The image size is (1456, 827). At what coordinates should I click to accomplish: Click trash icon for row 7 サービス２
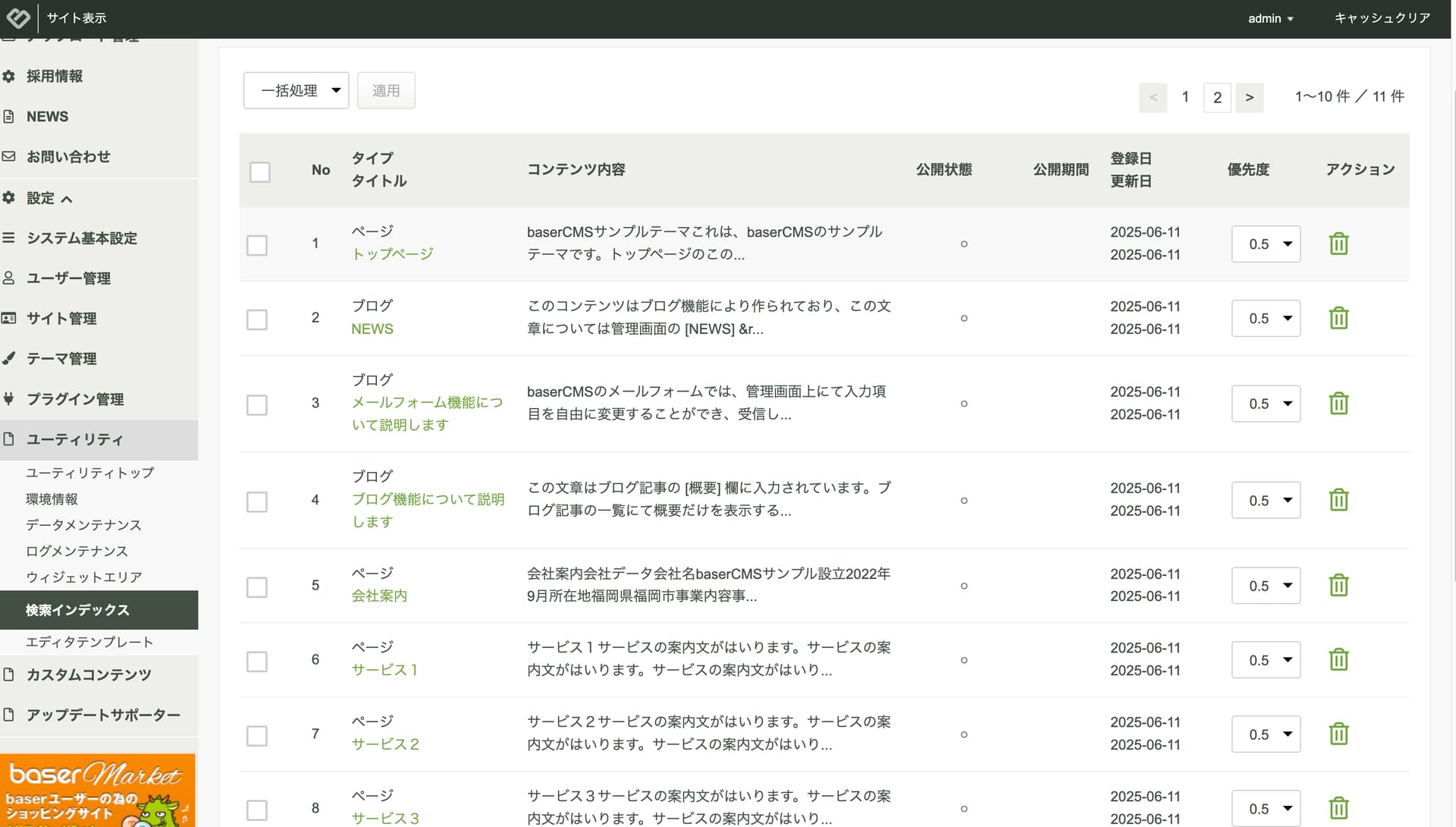coord(1338,734)
